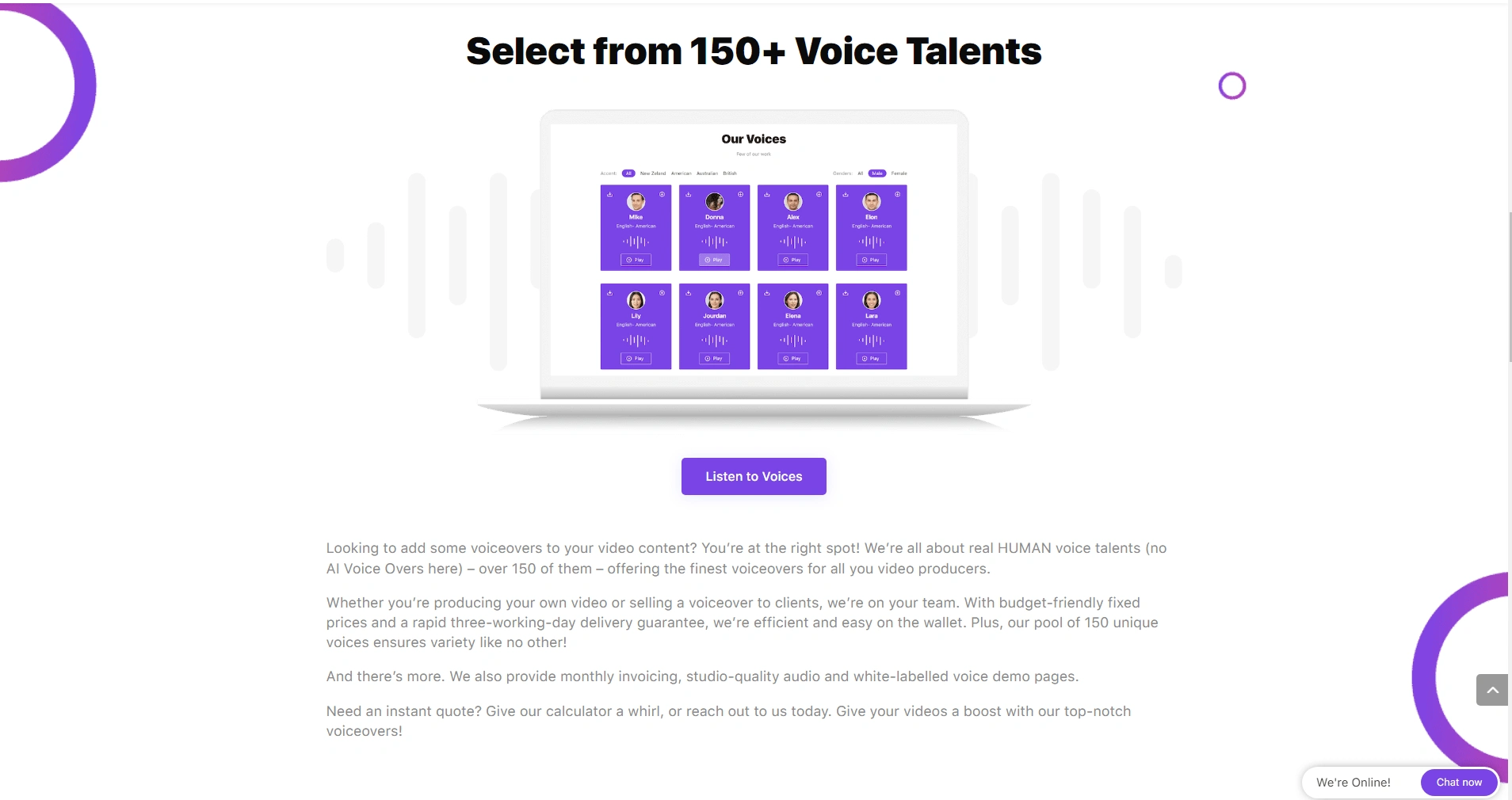Viewport: 1512px width, 800px height.
Task: Click the scroll-to-top arrow button
Action: (x=1492, y=690)
